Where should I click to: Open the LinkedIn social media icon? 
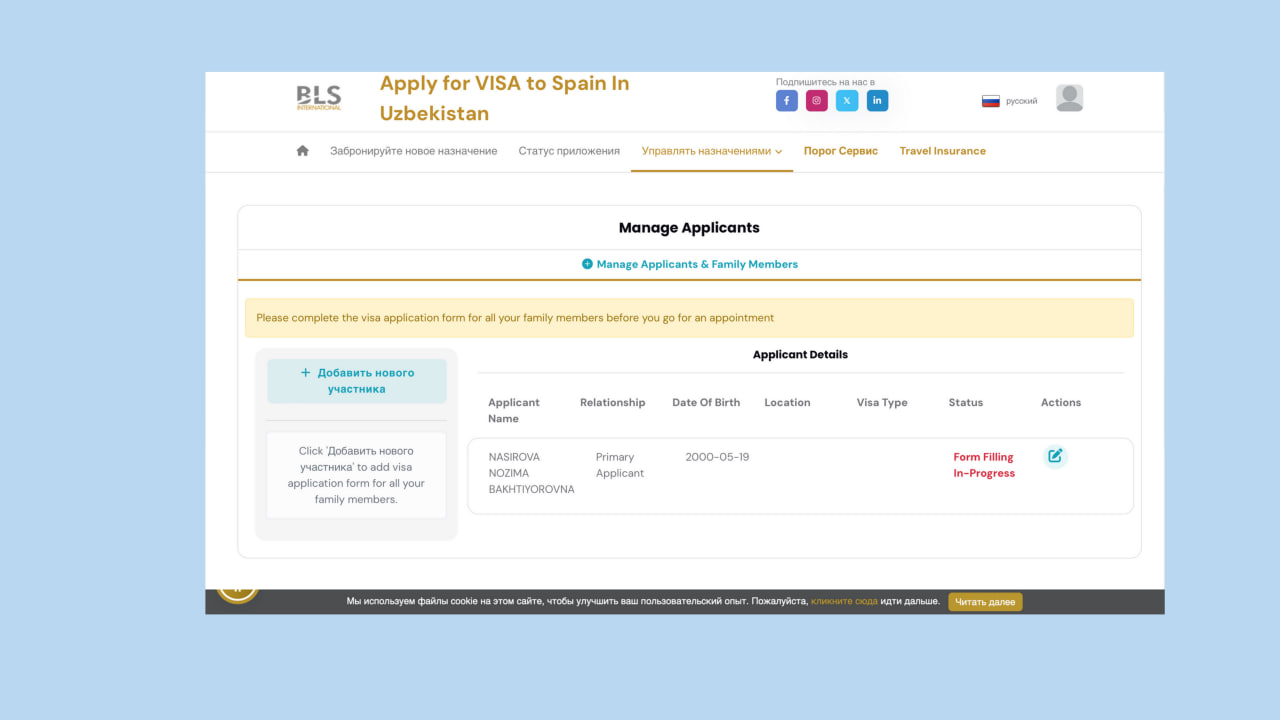click(x=877, y=101)
